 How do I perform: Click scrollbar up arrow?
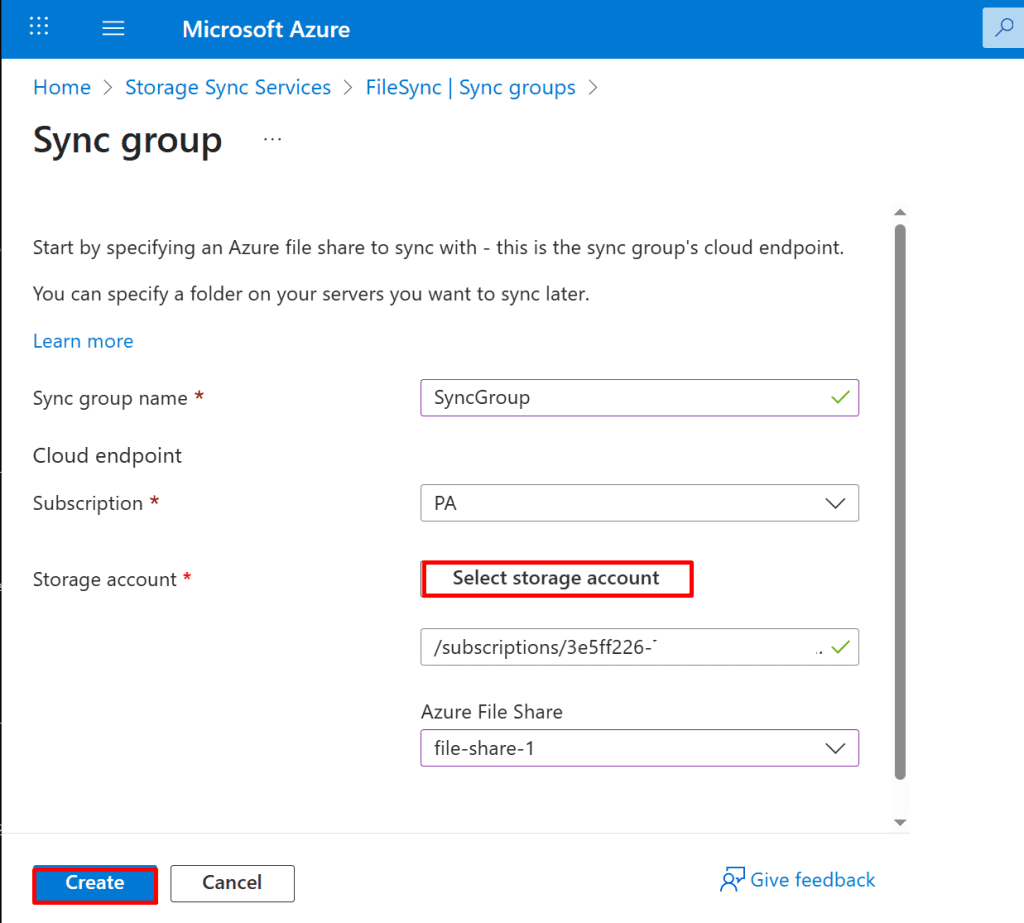[x=899, y=212]
